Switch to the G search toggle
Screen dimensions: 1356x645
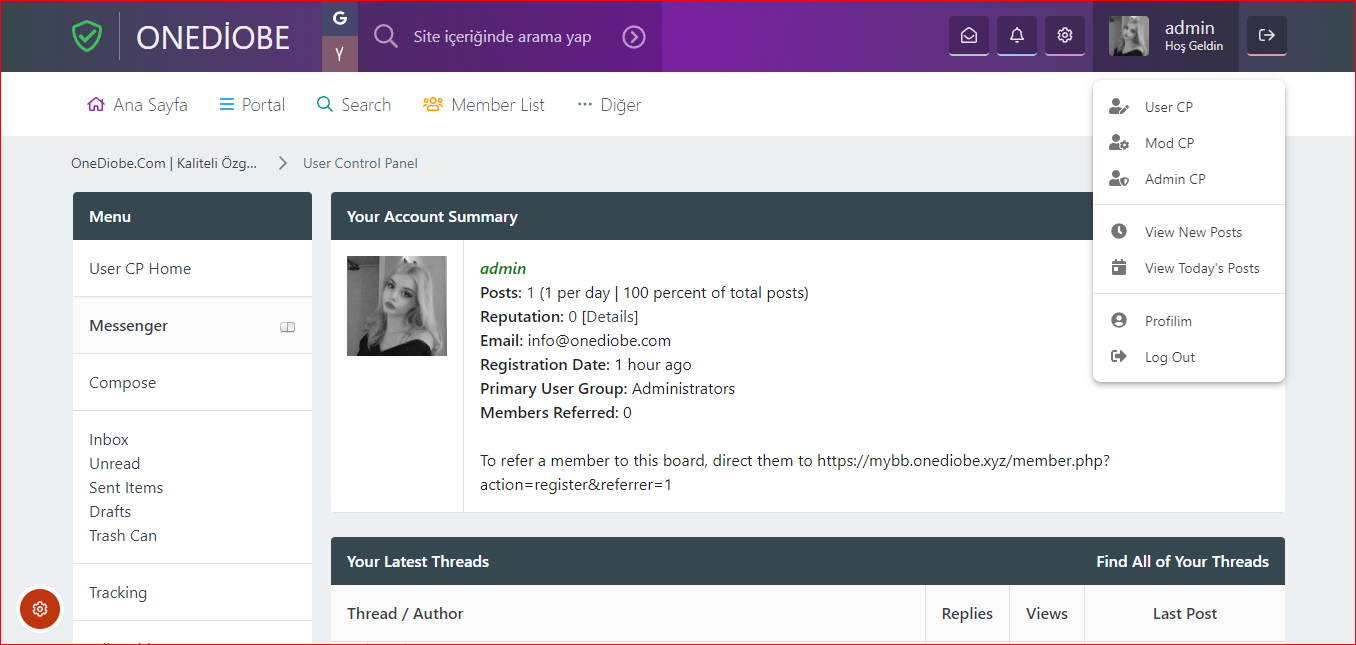tap(340, 18)
